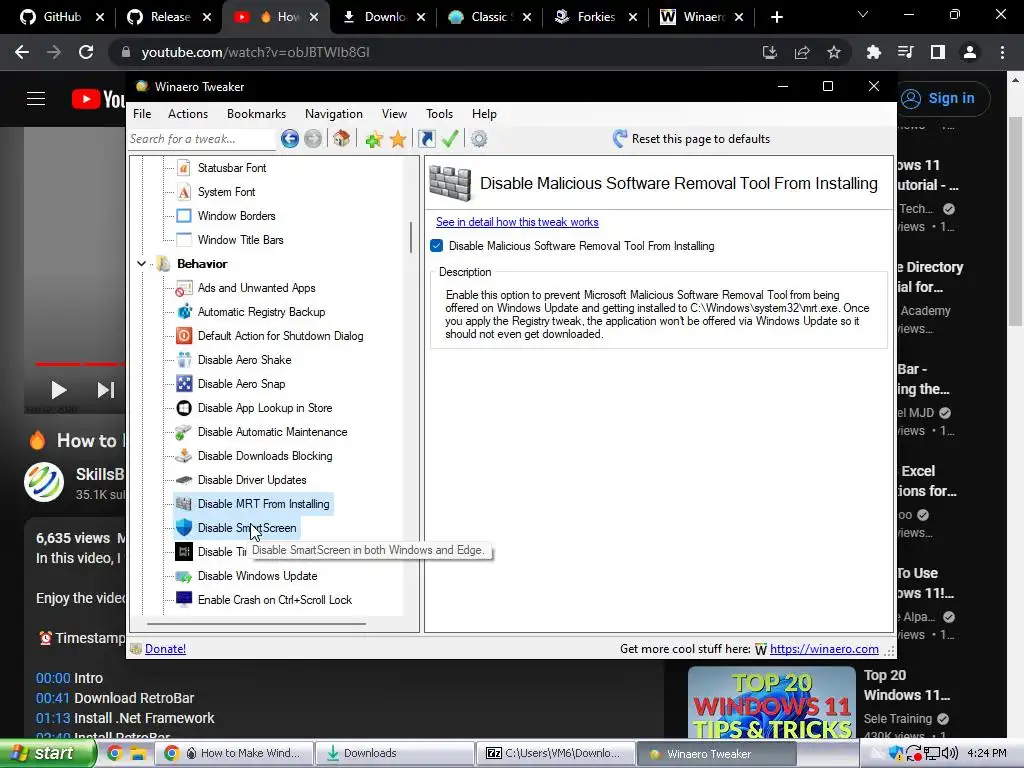Collapse the Behavior tree category
1024x768 pixels.
pyautogui.click(x=141, y=264)
